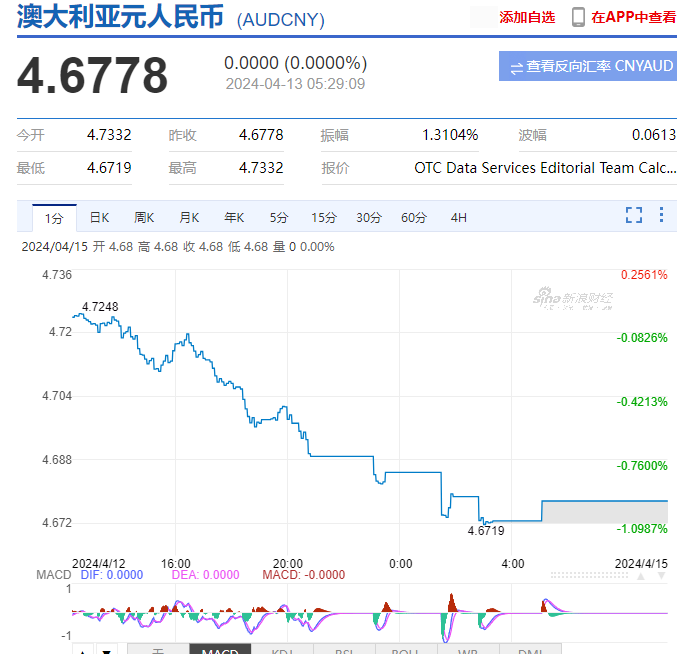Click the down arrow stepper below the MACD chart

coord(105,650)
